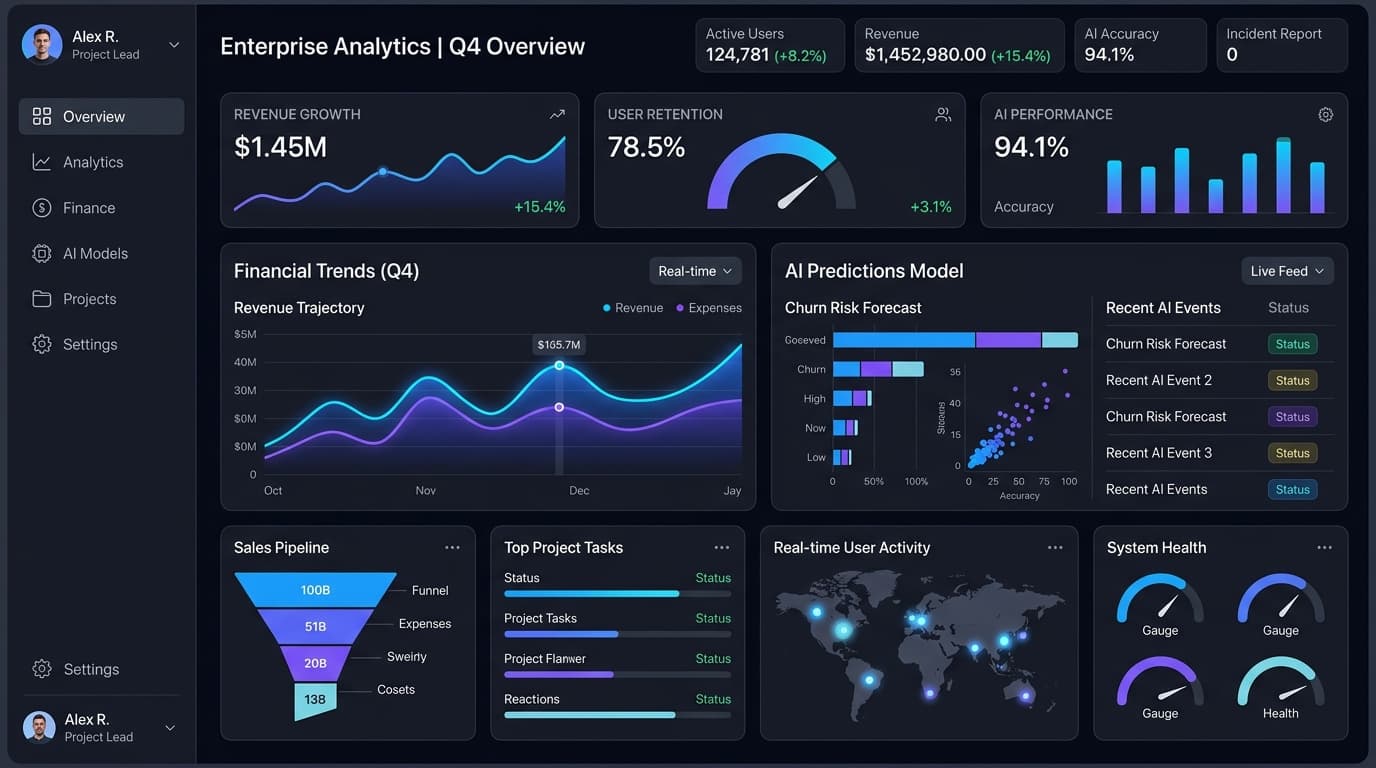This screenshot has height=768, width=1376.
Task: Click the Overview grid icon in sidebar
Action: click(42, 116)
